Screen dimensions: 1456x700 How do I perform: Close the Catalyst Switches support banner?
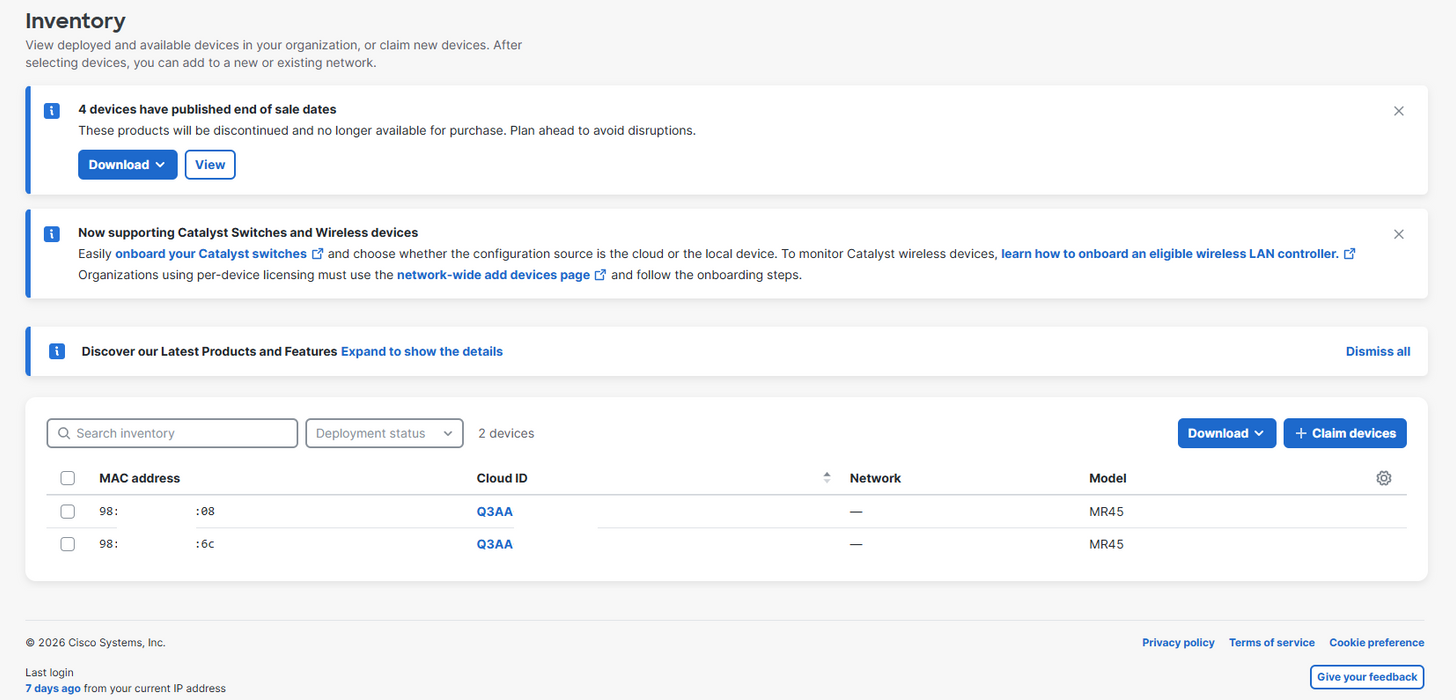click(1399, 234)
